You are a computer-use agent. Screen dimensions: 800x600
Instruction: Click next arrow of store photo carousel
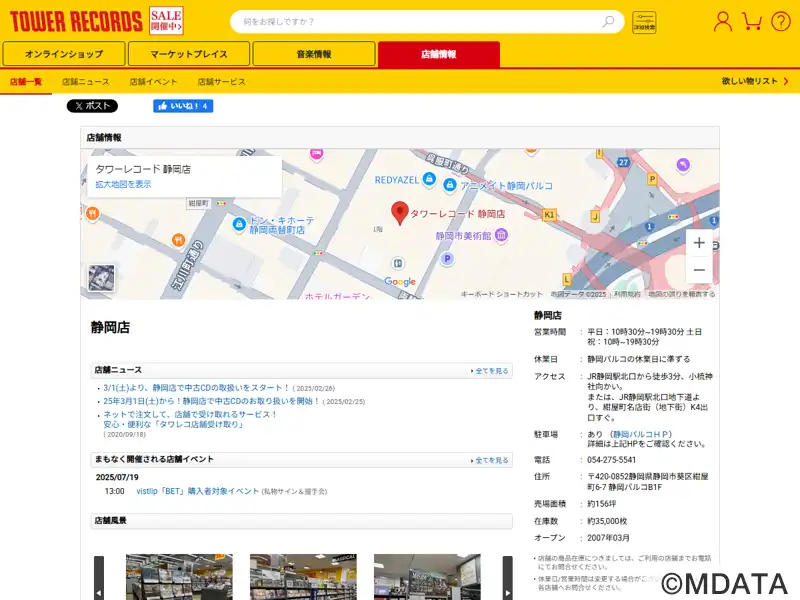coord(508,578)
